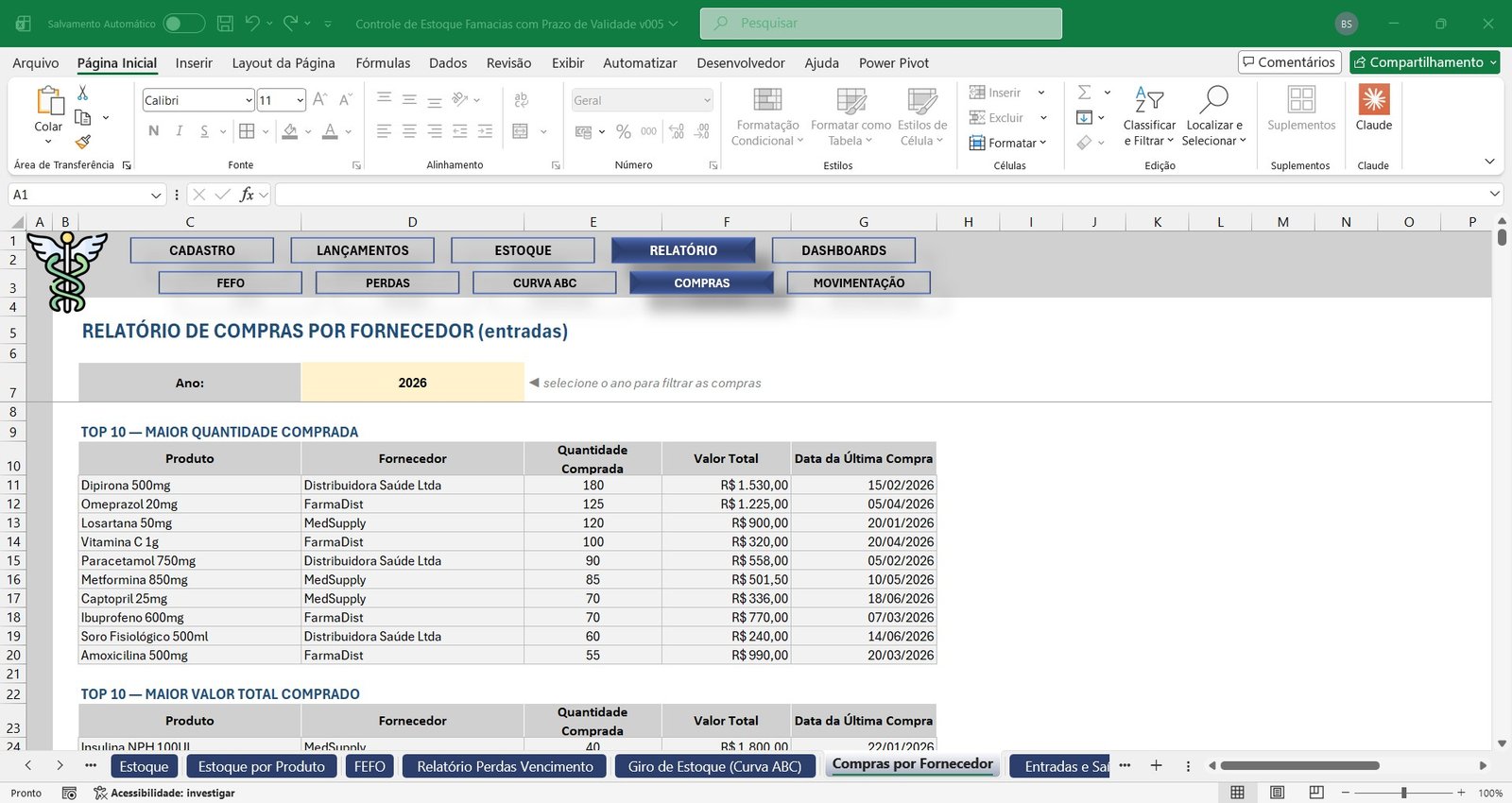Click the fill color bucket swatch
1512x803 pixels.
290,131
